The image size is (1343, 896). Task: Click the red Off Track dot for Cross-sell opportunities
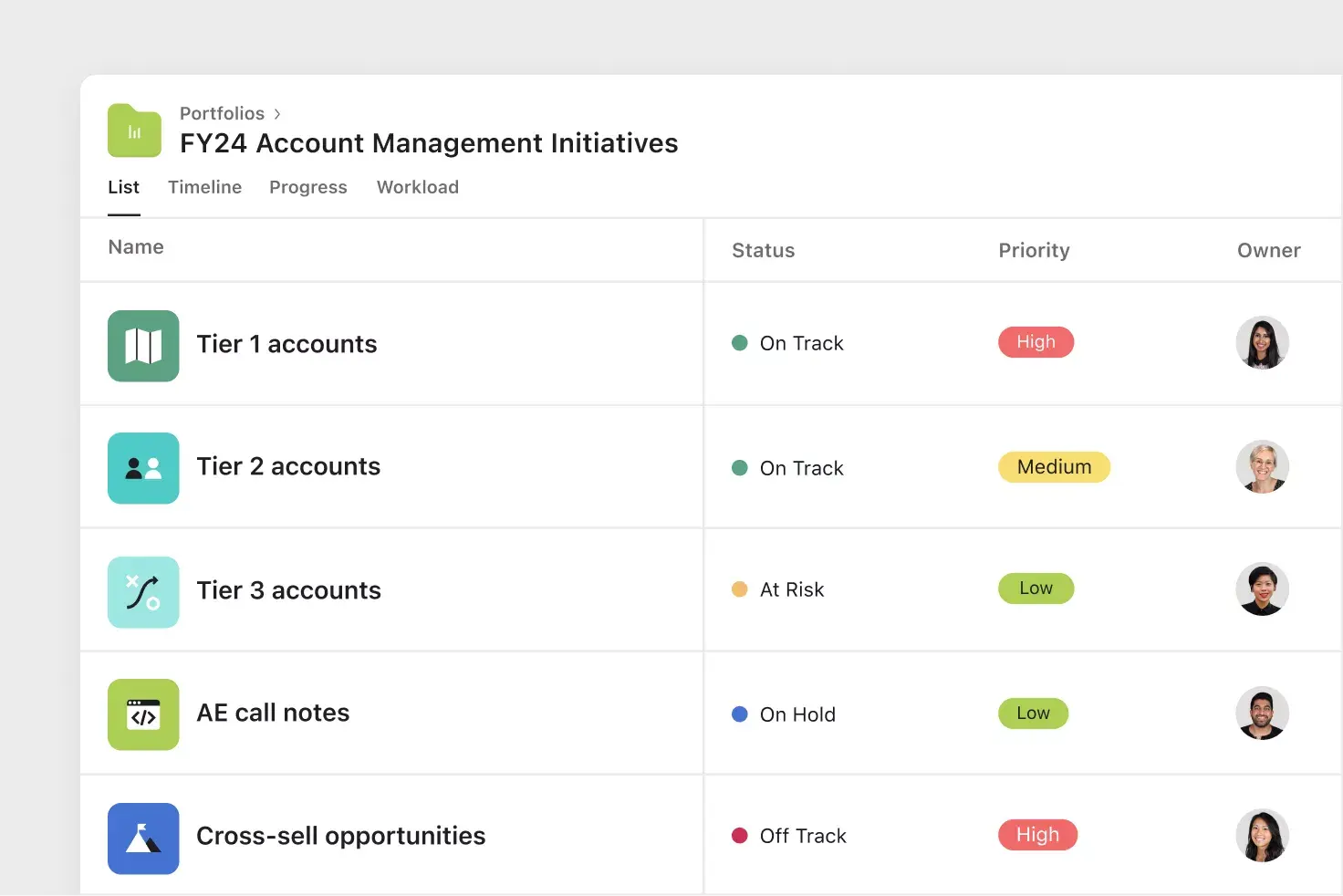click(x=739, y=835)
